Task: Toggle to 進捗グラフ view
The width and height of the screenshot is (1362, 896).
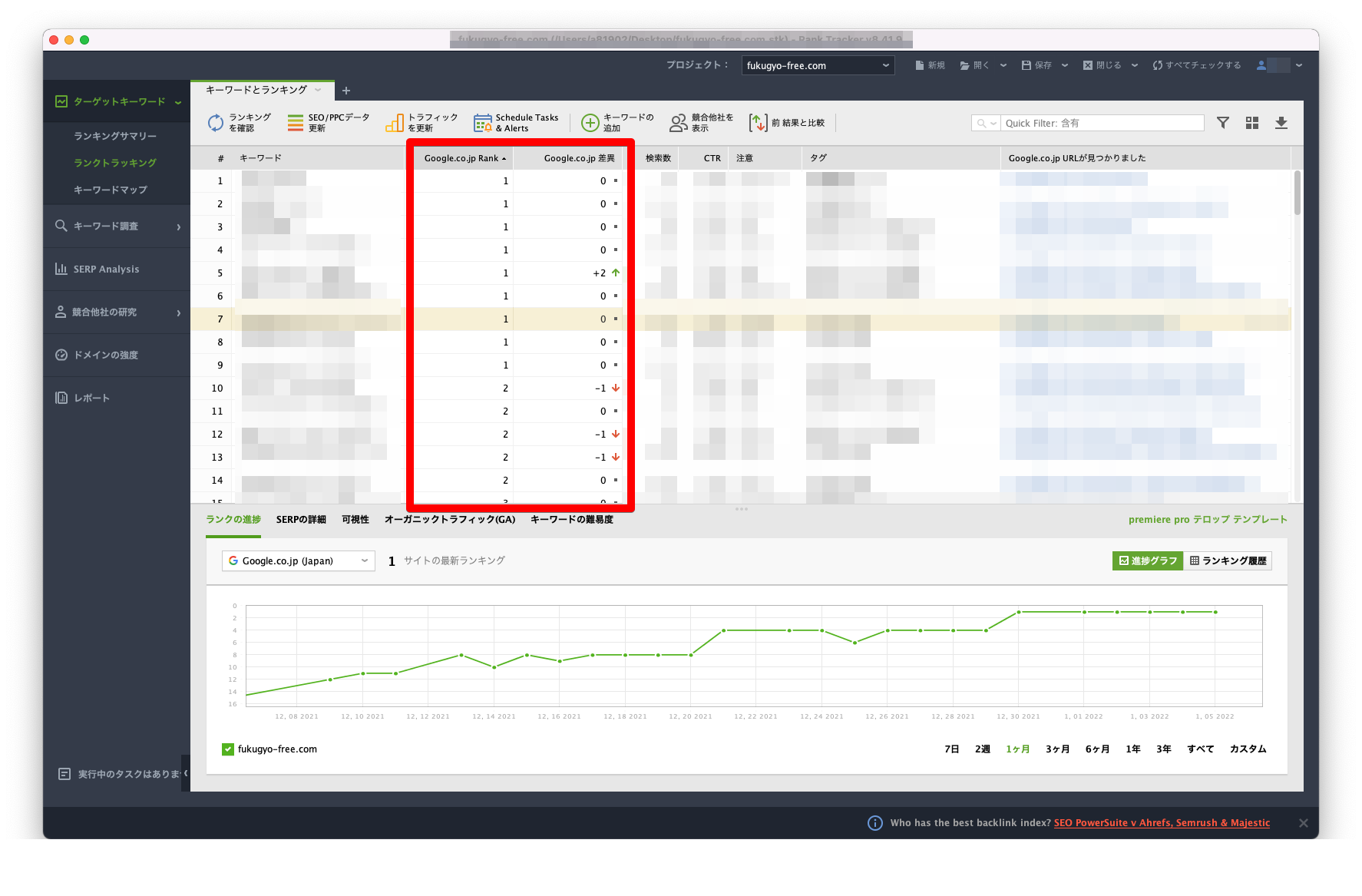Action: (x=1148, y=561)
